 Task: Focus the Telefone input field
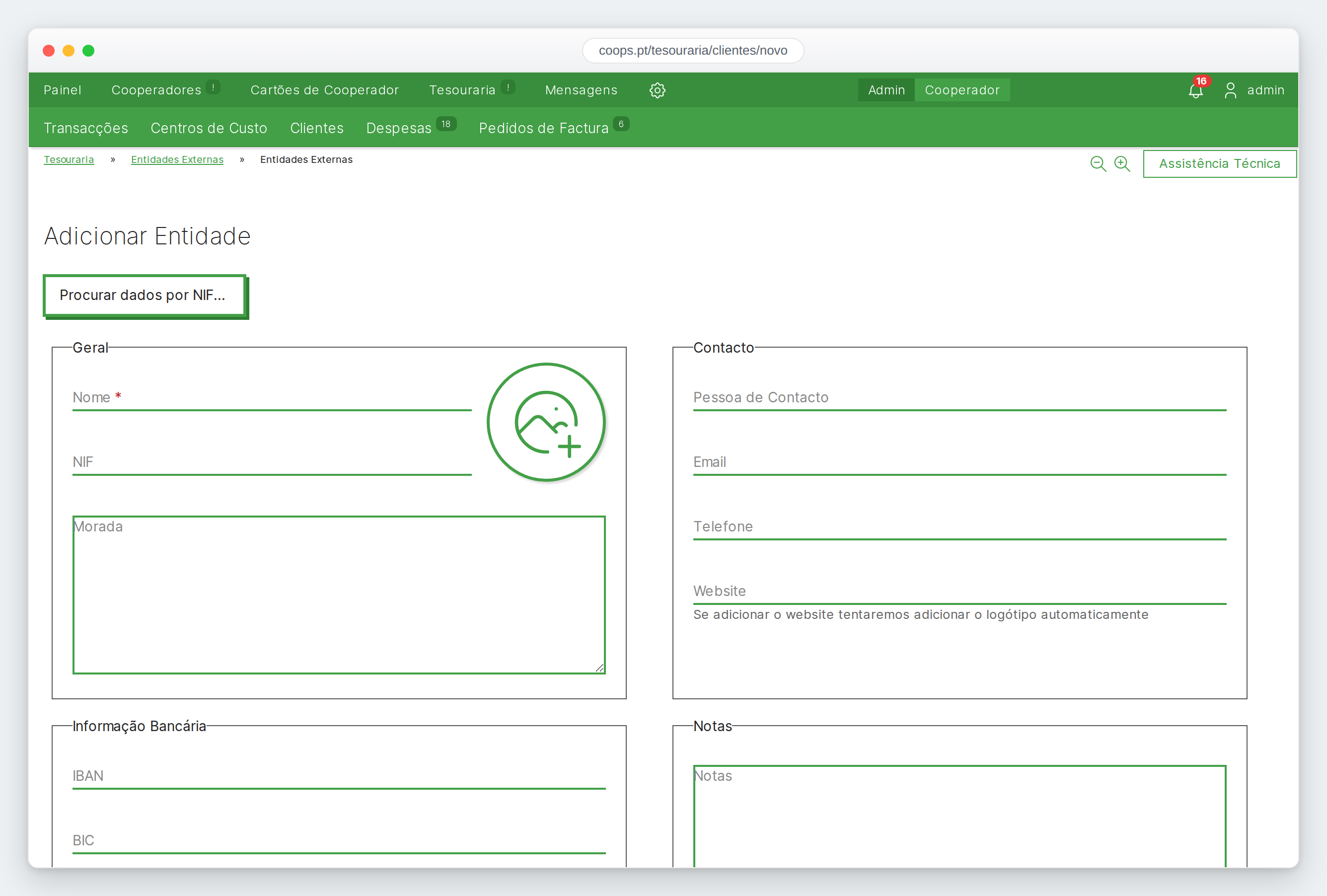959,526
